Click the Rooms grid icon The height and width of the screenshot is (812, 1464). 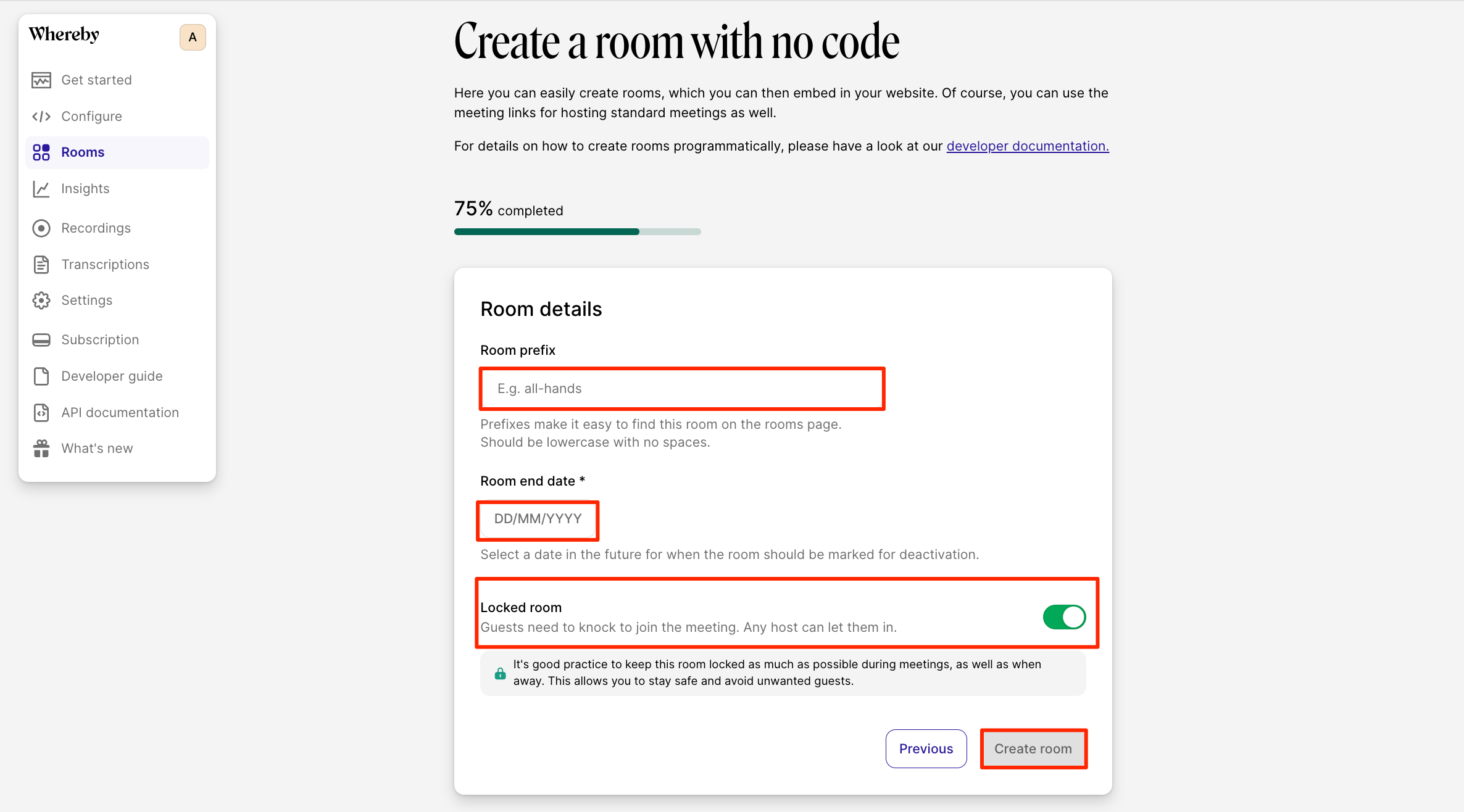tap(41, 152)
